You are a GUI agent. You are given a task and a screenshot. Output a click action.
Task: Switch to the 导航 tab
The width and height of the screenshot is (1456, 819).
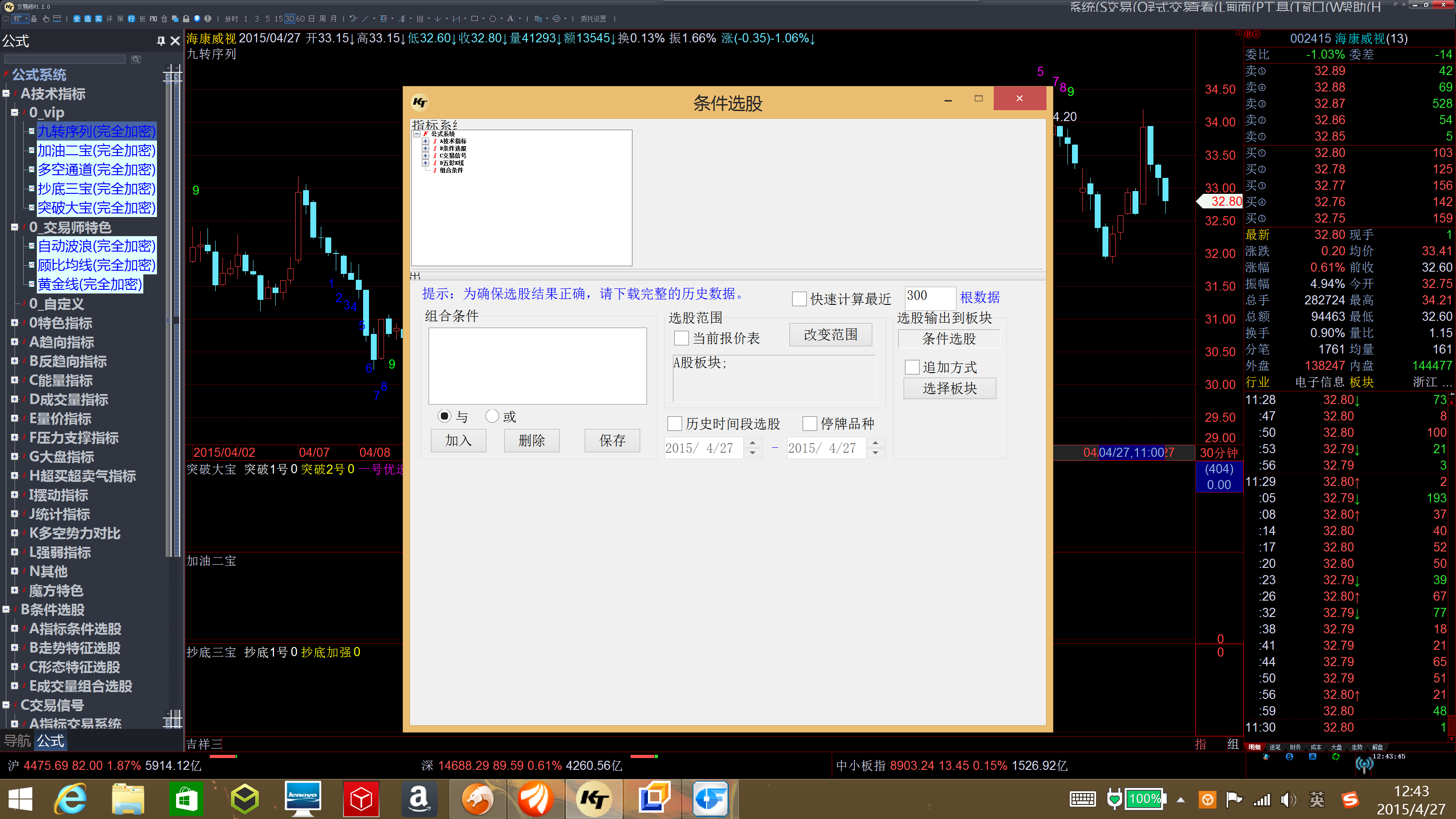pyautogui.click(x=17, y=740)
